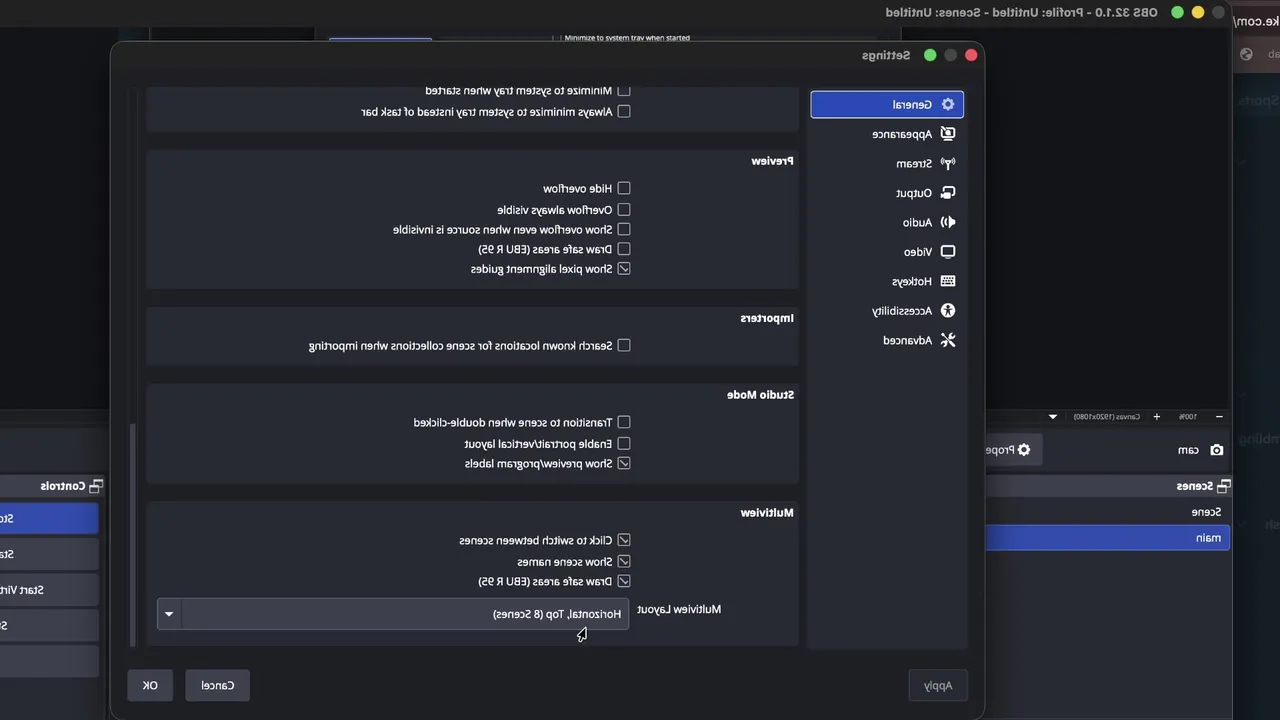Click the Controls dock float icon in OBS window
The height and width of the screenshot is (720, 1280).
point(96,486)
